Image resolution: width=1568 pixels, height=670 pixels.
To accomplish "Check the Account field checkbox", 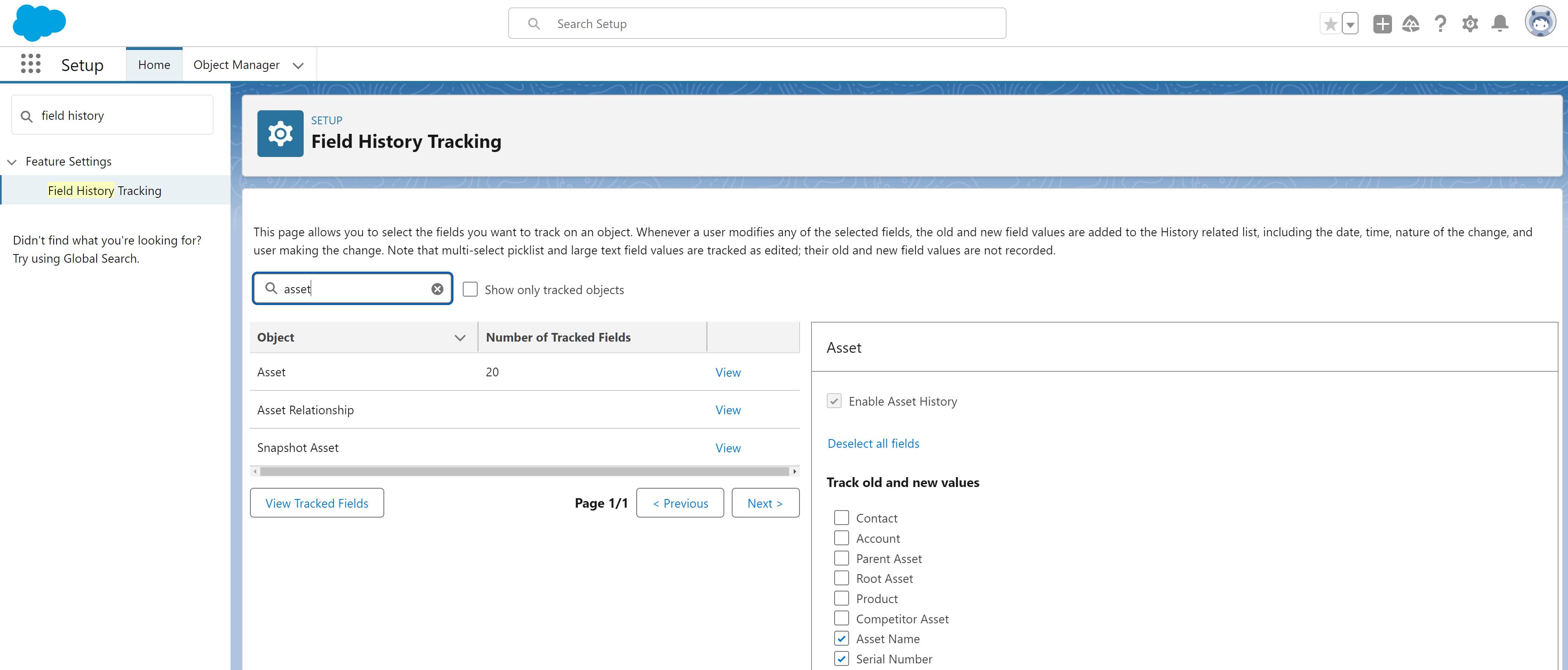I will click(x=841, y=538).
